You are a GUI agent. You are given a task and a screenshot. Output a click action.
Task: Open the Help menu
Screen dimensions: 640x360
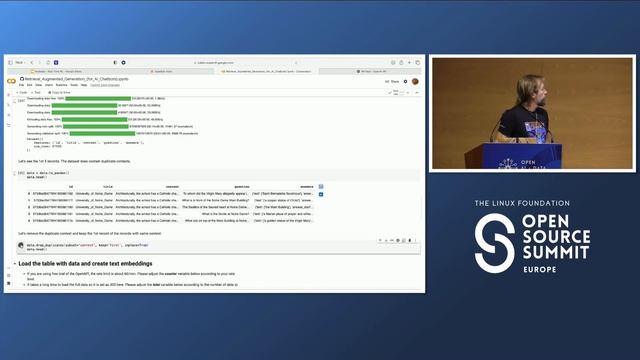click(x=84, y=85)
